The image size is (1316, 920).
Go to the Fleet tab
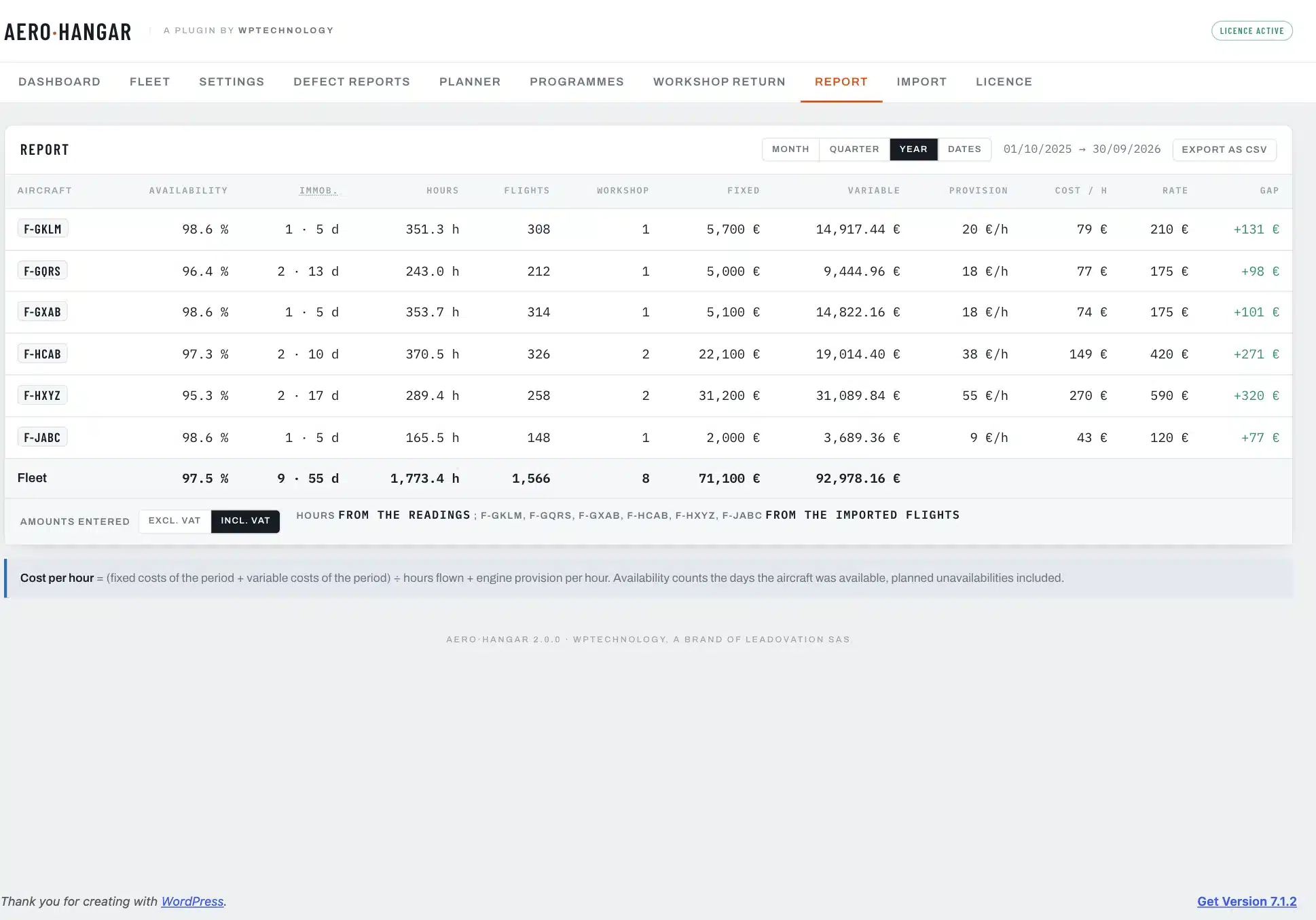click(149, 81)
